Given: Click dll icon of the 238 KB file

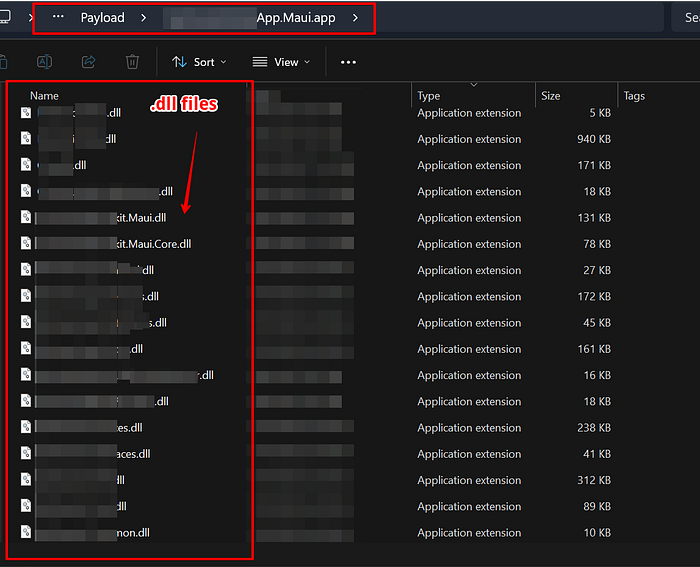Looking at the screenshot, I should pyautogui.click(x=26, y=427).
